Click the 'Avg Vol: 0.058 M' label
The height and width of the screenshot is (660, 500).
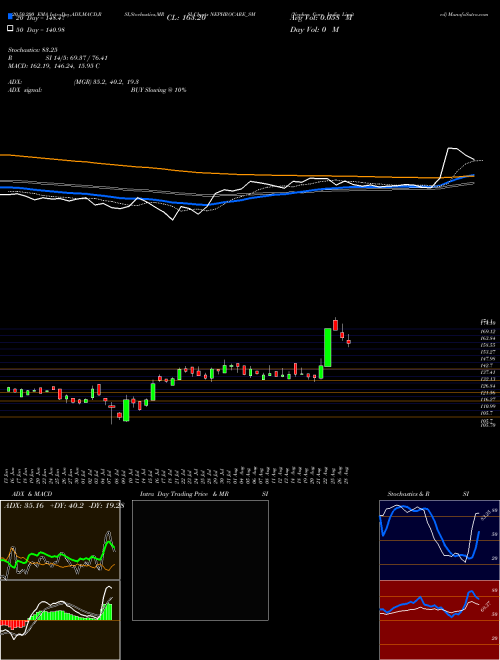click(321, 18)
